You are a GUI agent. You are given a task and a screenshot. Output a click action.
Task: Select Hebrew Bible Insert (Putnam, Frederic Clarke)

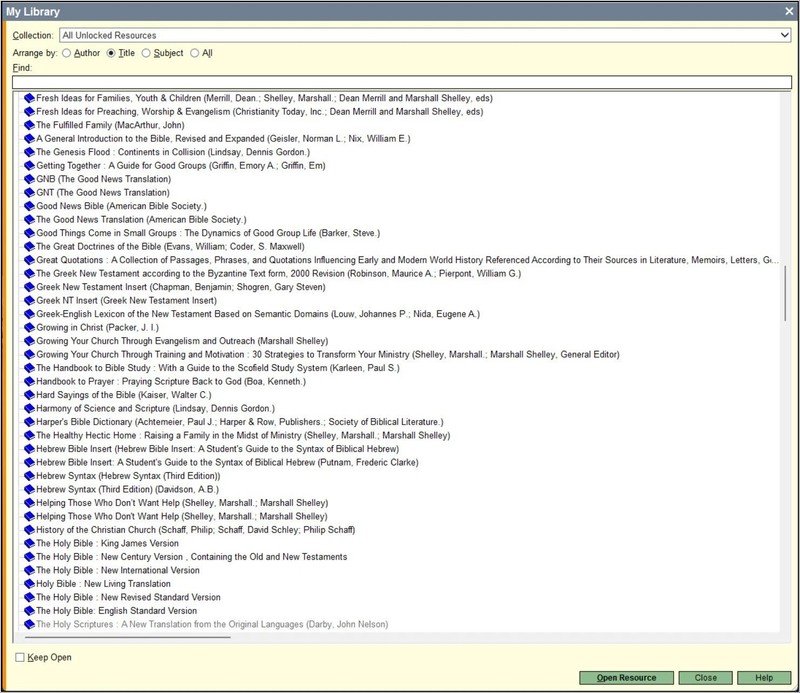point(227,462)
